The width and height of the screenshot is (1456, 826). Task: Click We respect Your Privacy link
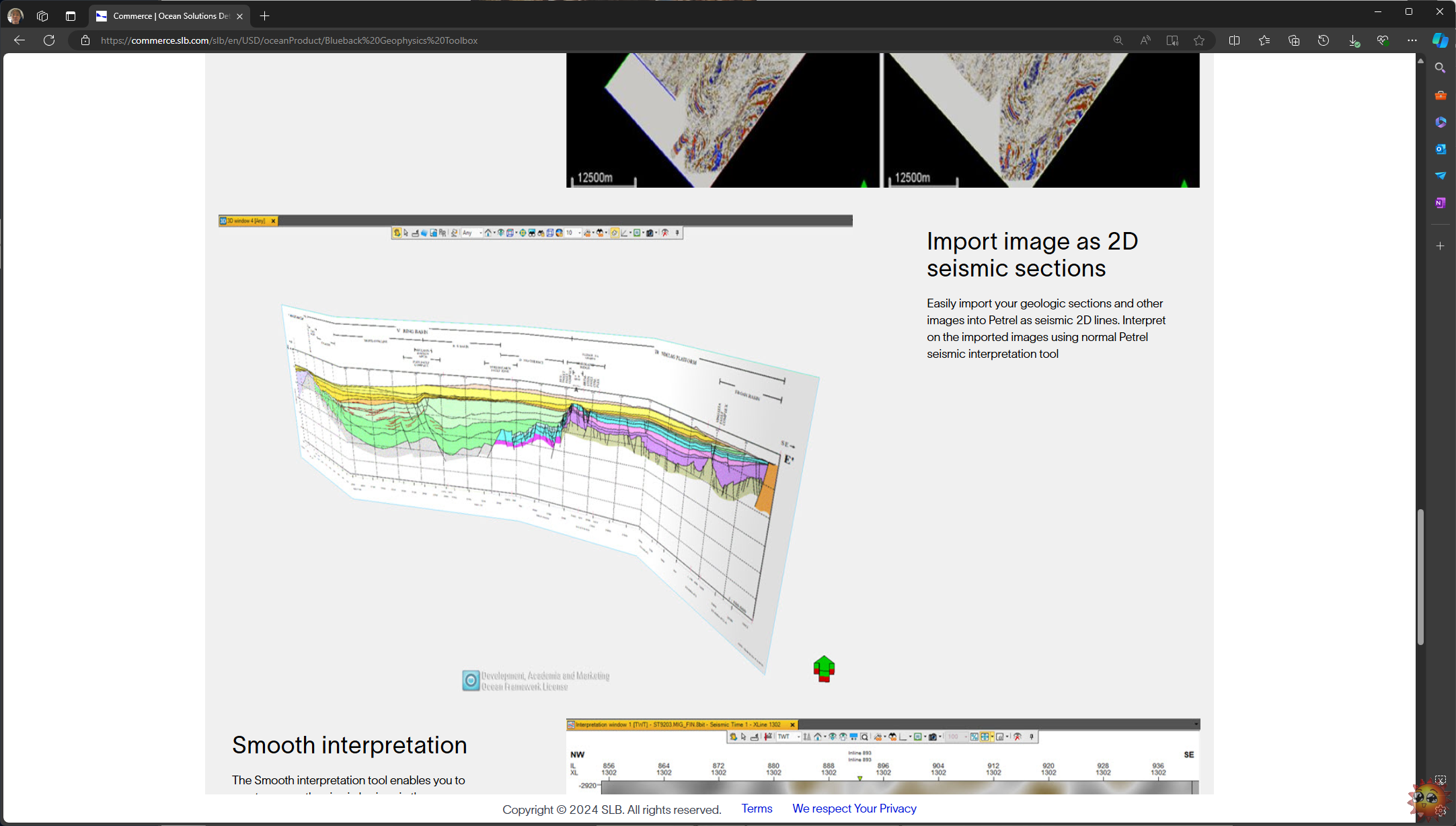pos(854,809)
